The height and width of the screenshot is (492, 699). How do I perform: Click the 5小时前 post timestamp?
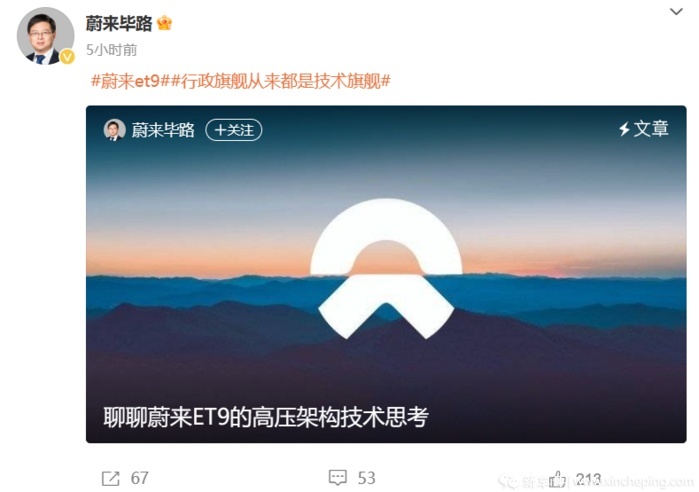pos(111,50)
